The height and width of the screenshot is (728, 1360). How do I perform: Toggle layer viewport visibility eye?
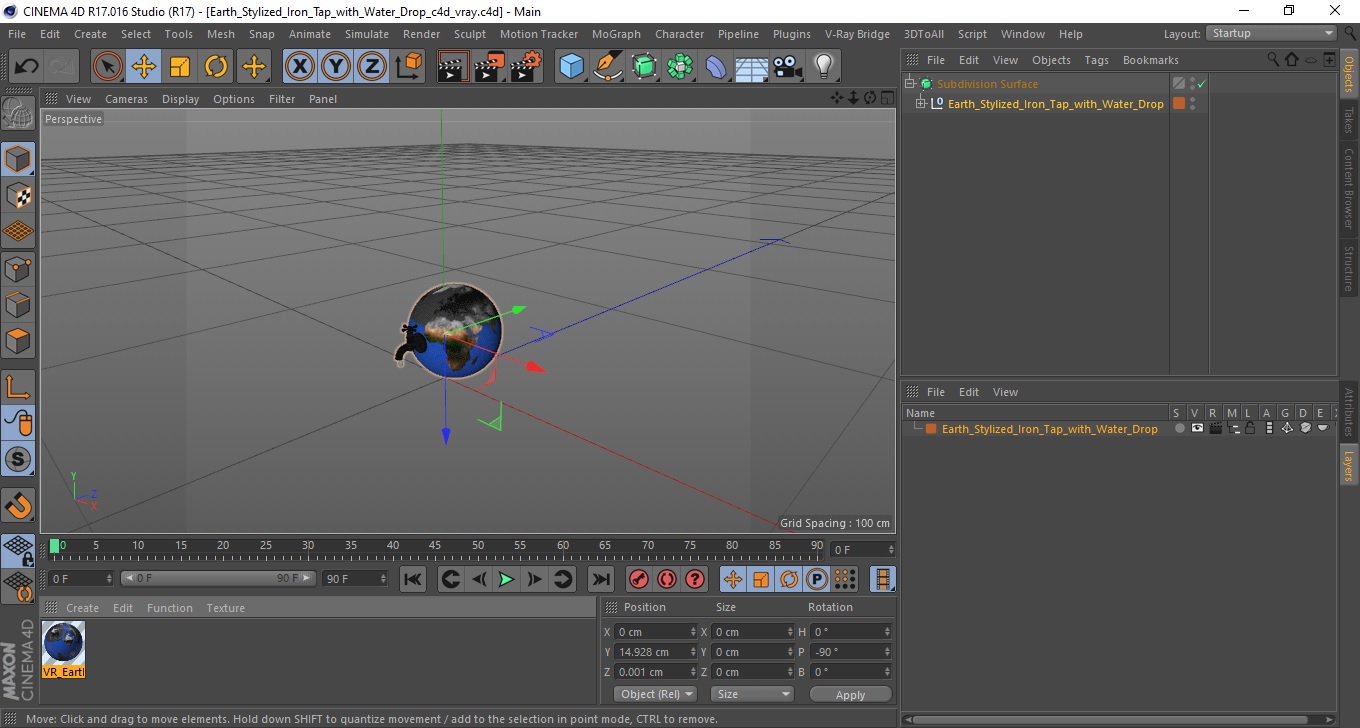[1197, 428]
